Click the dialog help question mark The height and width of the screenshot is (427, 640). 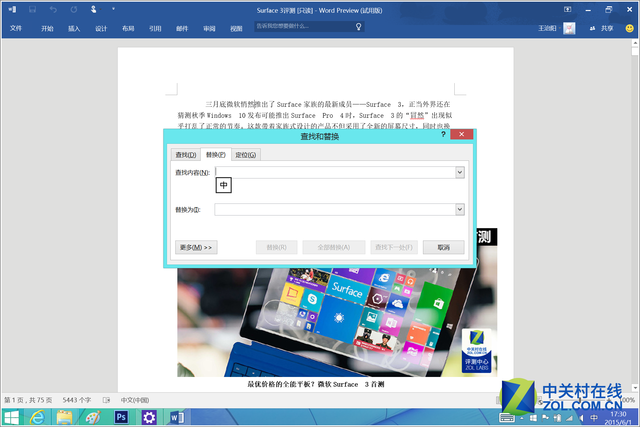[x=443, y=134]
